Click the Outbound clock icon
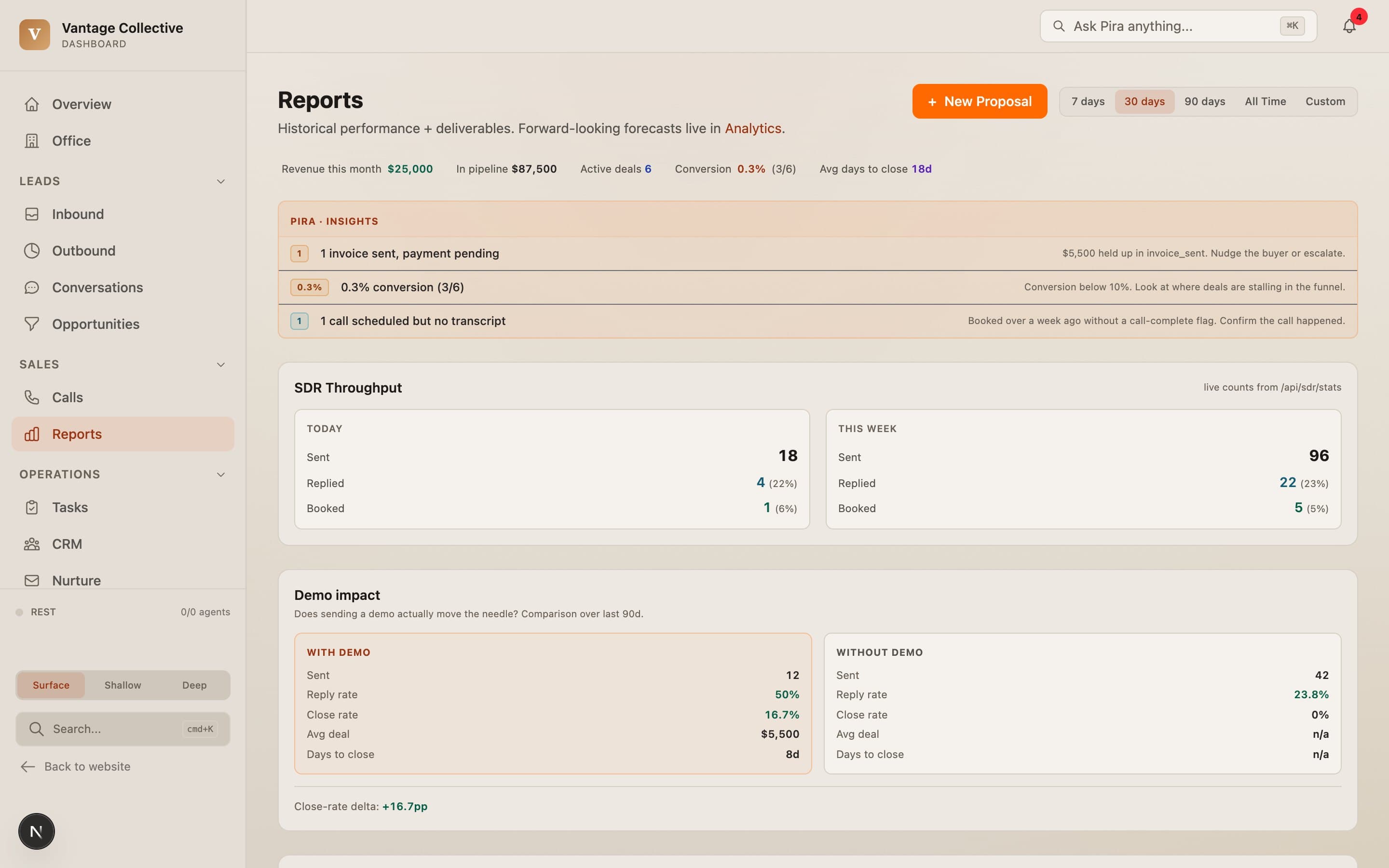1389x868 pixels. click(x=32, y=251)
